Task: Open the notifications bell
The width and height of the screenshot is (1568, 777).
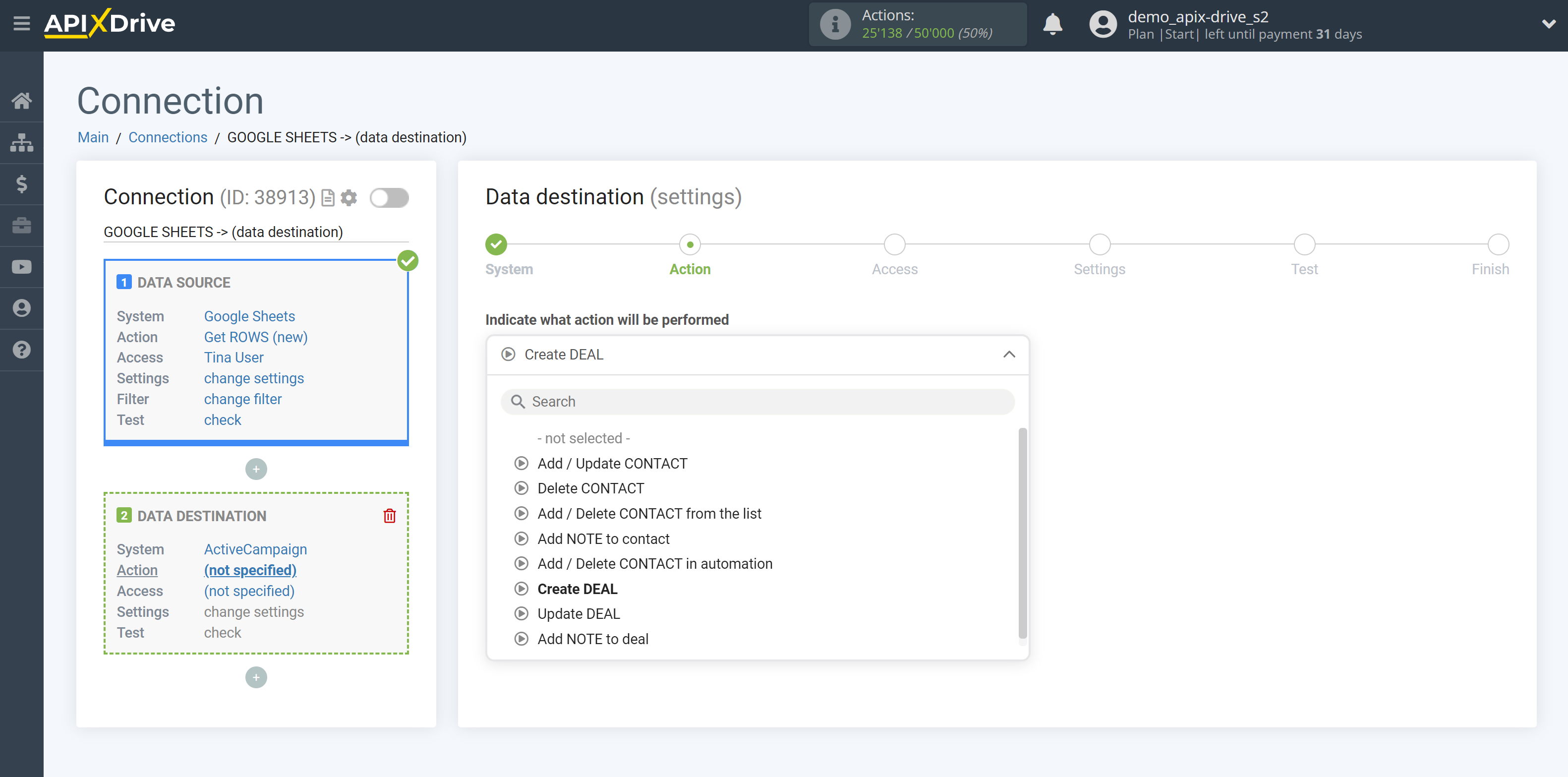Action: tap(1052, 24)
